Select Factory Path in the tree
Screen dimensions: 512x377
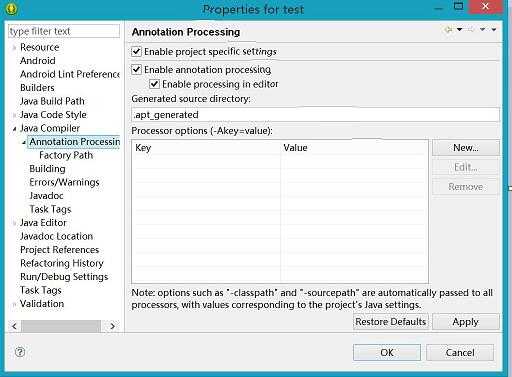pos(66,155)
